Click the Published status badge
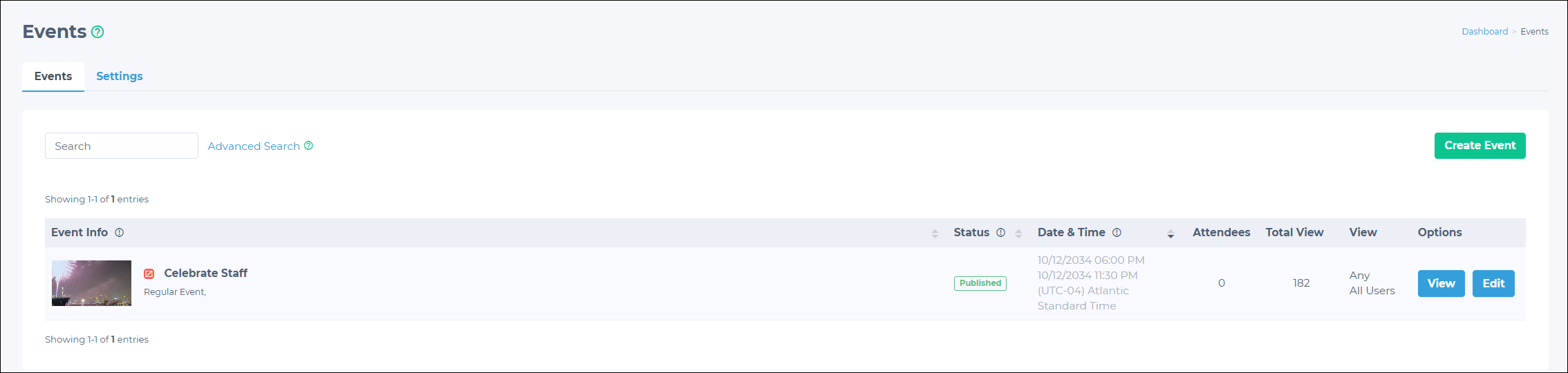Image resolution: width=1568 pixels, height=373 pixels. tap(980, 283)
